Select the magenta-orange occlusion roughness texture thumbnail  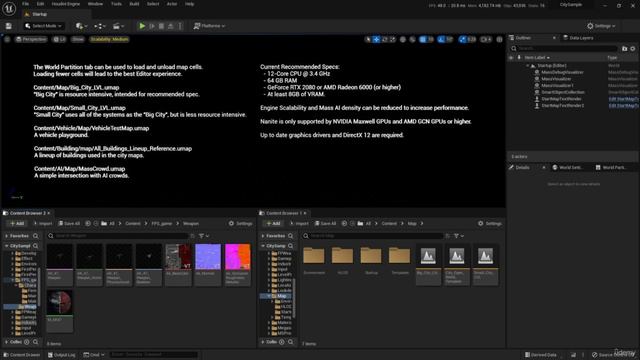(x=238, y=257)
